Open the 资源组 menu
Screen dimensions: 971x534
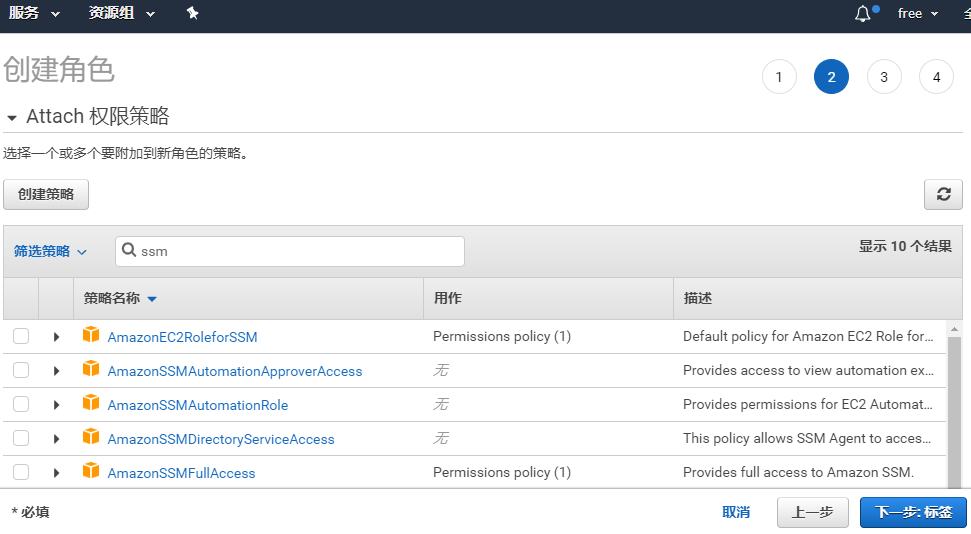(121, 13)
